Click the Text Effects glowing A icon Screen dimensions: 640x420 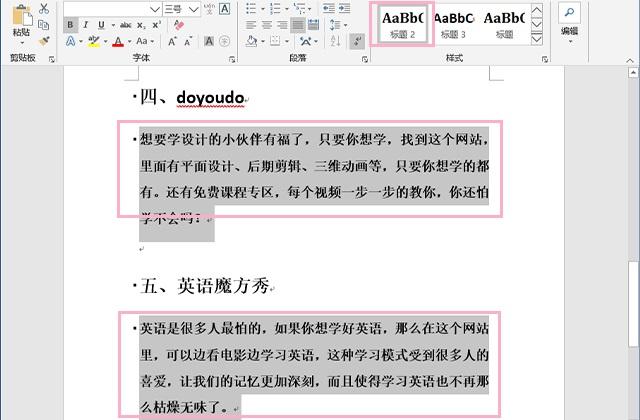coord(71,41)
